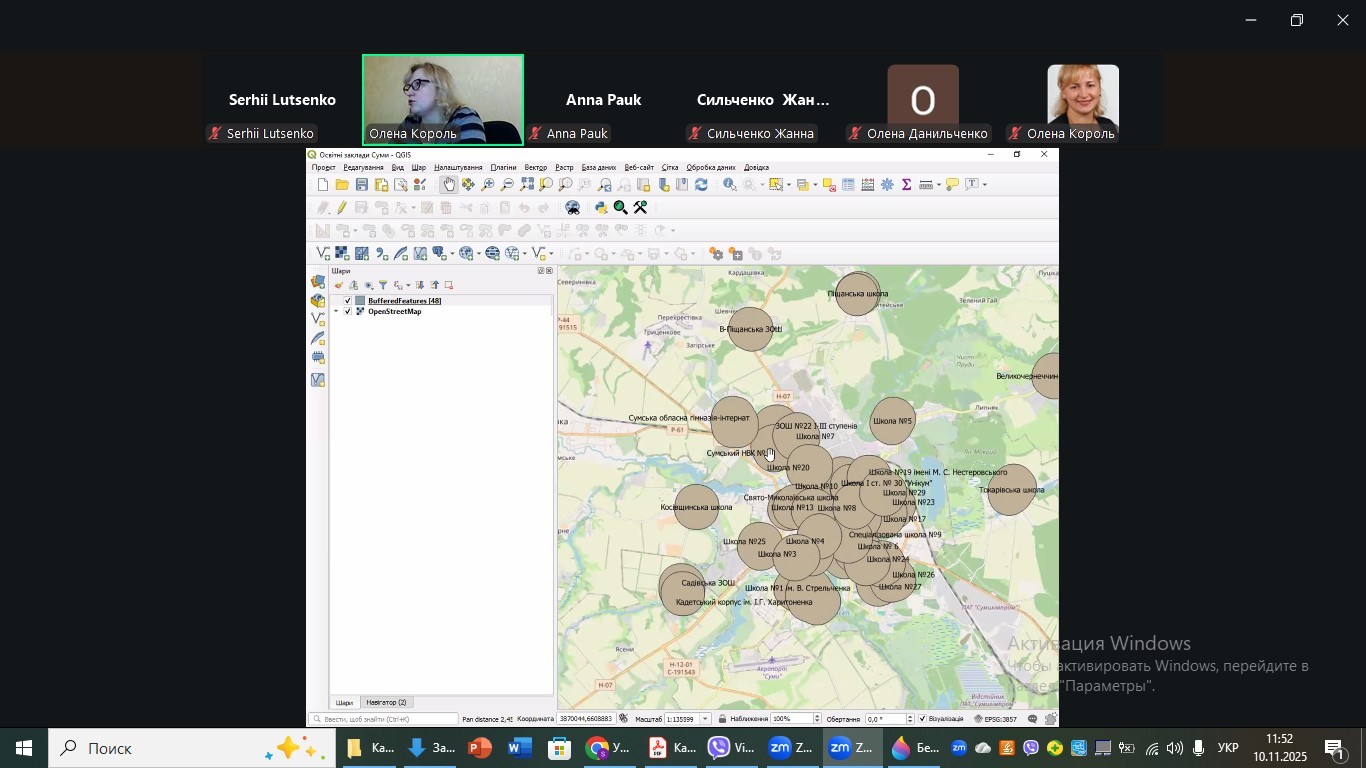Click the Identify Features tool

point(730,184)
